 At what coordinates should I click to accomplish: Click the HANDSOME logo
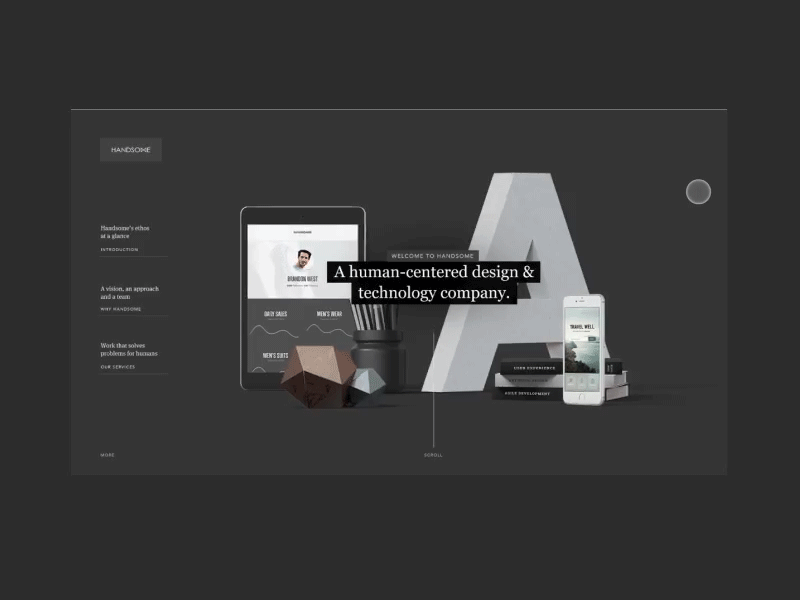pyautogui.click(x=130, y=149)
